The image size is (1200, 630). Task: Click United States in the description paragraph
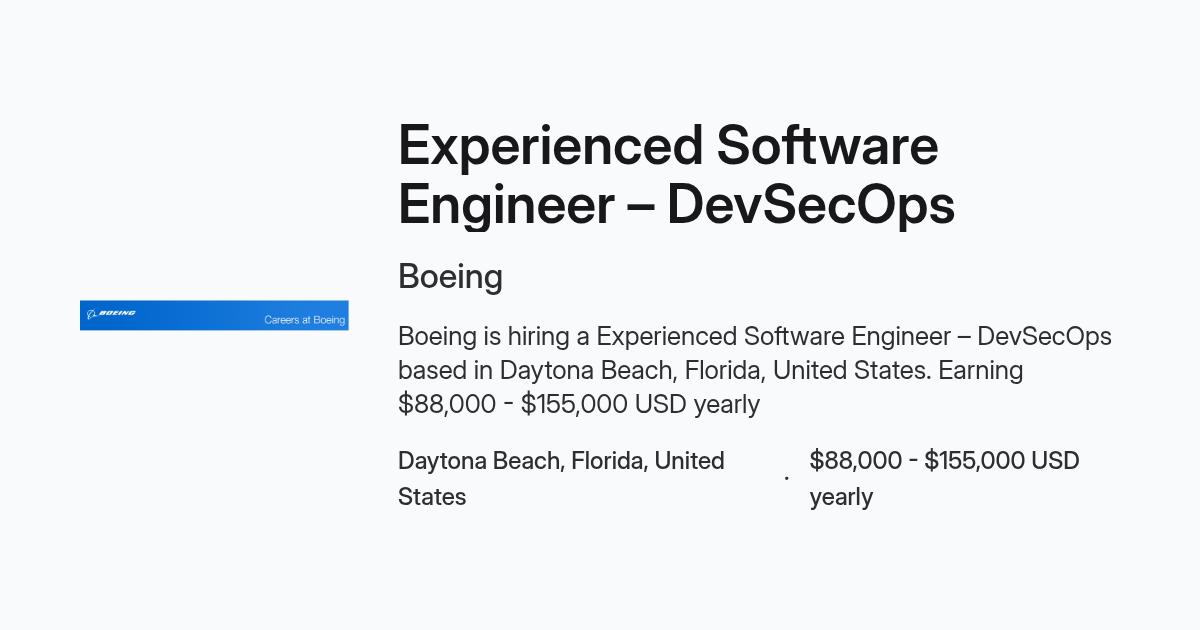(852, 370)
